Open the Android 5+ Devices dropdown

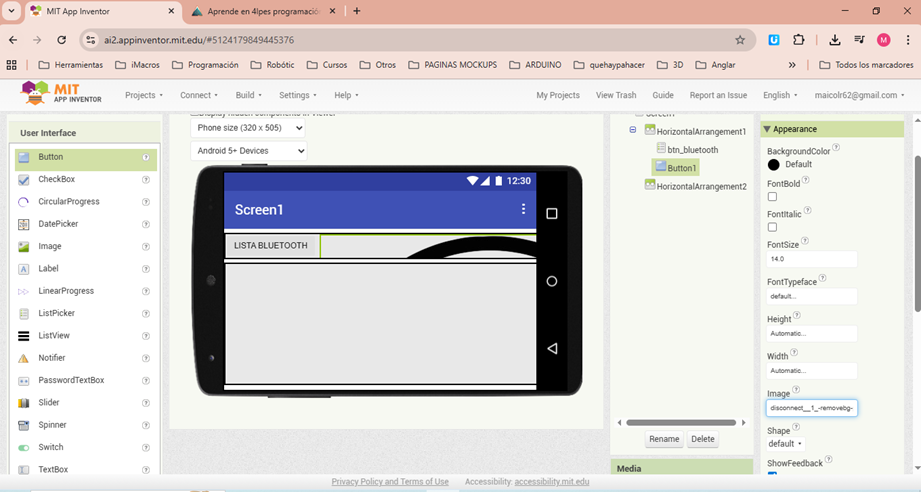pos(248,151)
